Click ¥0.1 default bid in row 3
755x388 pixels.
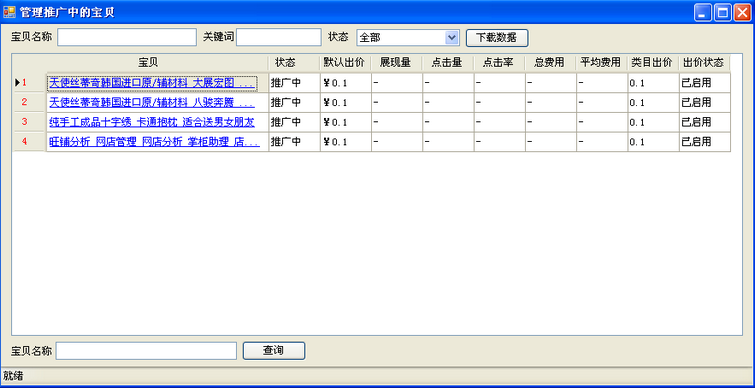[x=346, y=122]
